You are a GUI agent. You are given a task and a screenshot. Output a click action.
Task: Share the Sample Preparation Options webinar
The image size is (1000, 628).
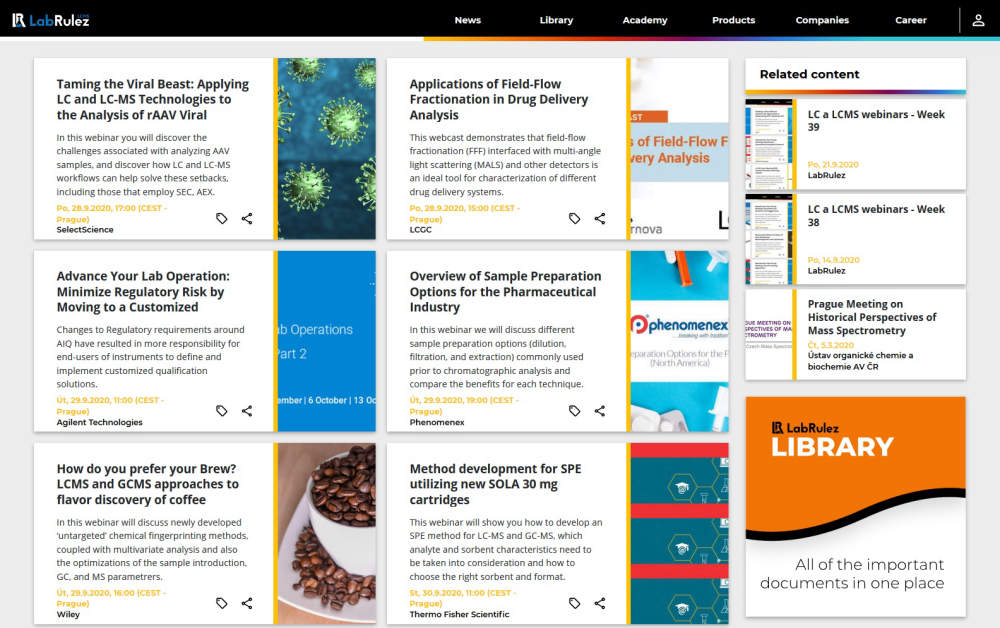(600, 411)
